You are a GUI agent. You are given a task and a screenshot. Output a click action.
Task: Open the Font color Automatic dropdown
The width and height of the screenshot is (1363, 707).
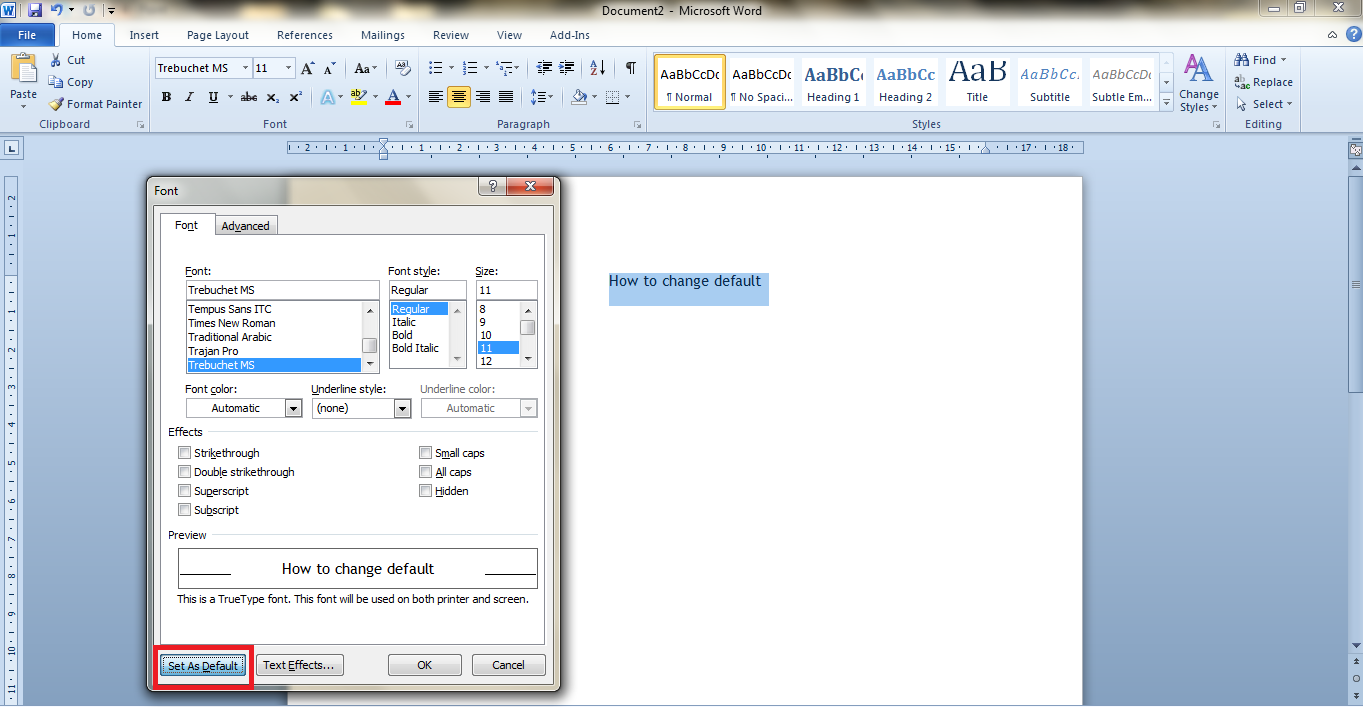293,408
